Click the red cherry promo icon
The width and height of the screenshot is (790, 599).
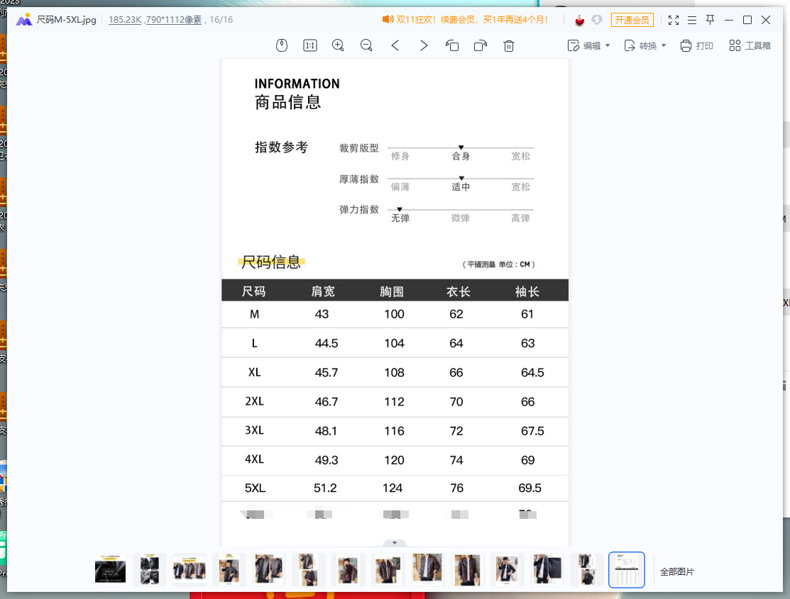point(580,20)
